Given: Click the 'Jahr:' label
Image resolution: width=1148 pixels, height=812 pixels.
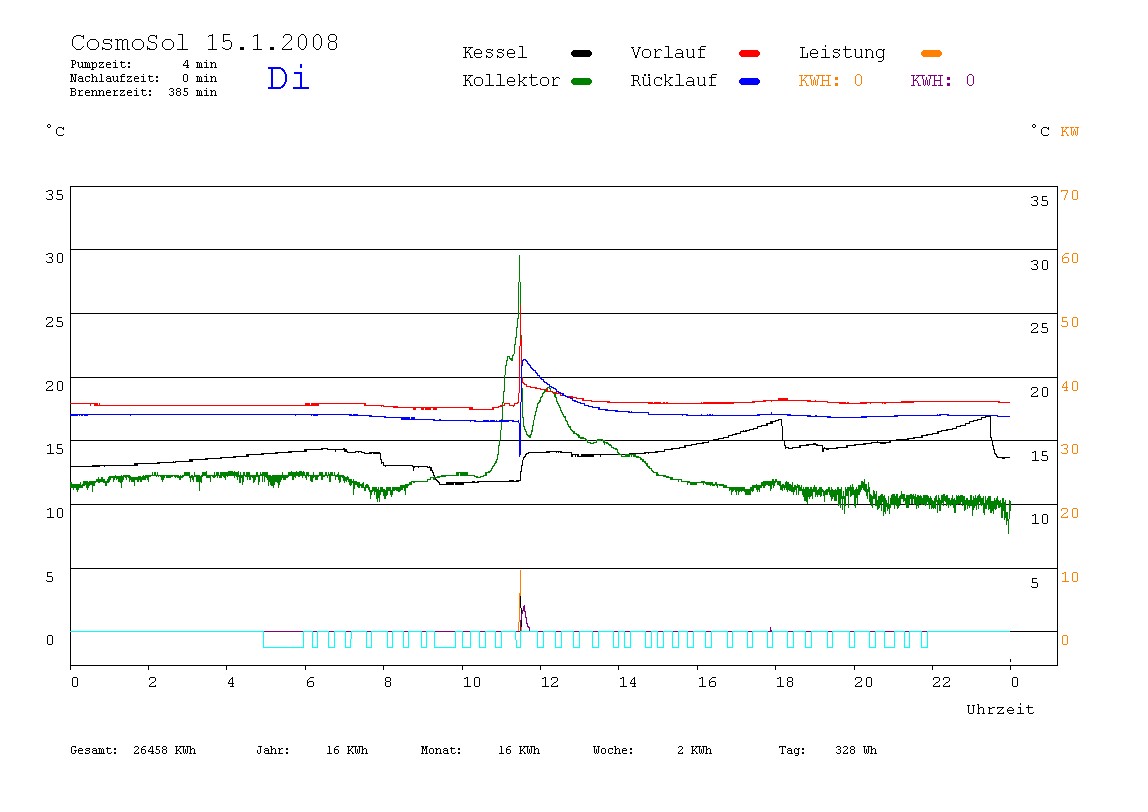Looking at the screenshot, I should coord(272,750).
